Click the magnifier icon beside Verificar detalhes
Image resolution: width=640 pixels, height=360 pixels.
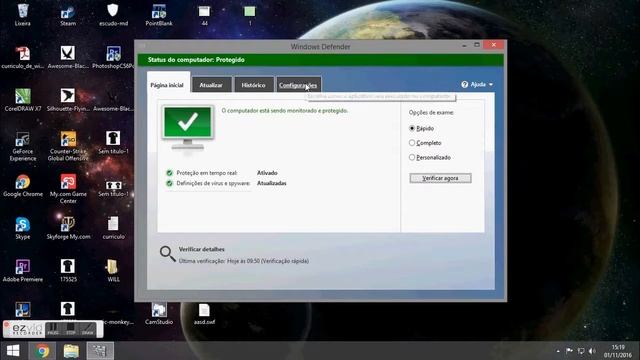[x=167, y=254]
